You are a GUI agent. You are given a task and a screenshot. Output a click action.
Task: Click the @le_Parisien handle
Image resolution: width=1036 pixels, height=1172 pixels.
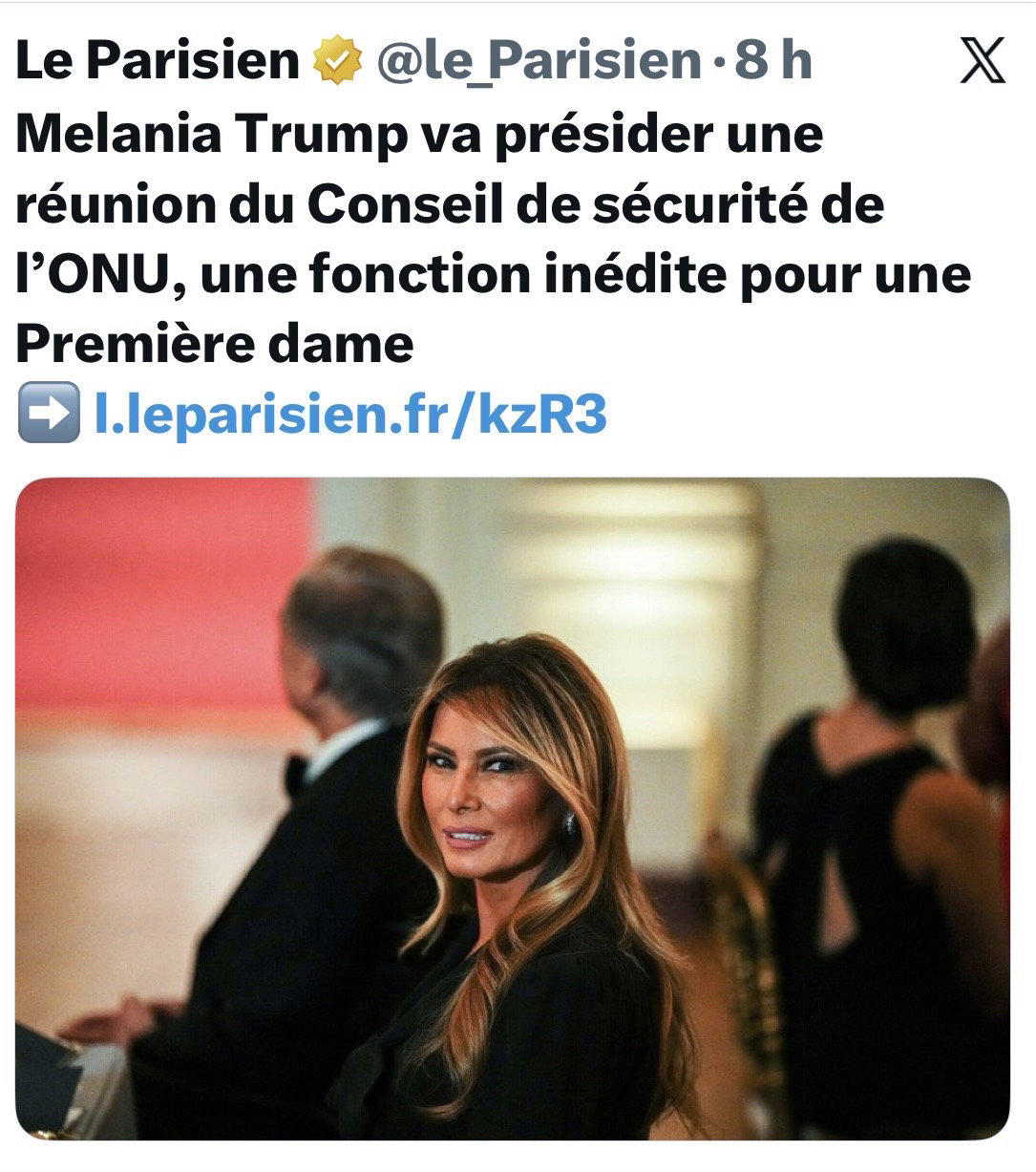(x=538, y=62)
